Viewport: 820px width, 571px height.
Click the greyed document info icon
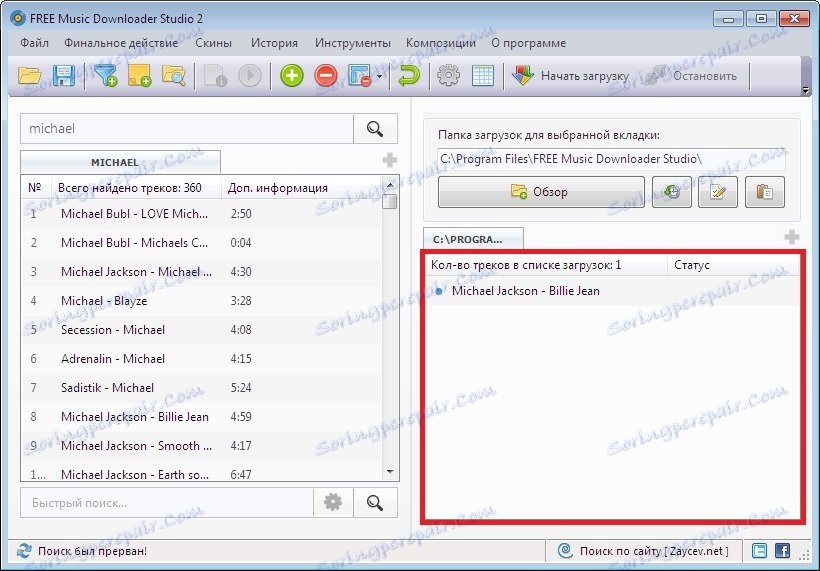(215, 76)
